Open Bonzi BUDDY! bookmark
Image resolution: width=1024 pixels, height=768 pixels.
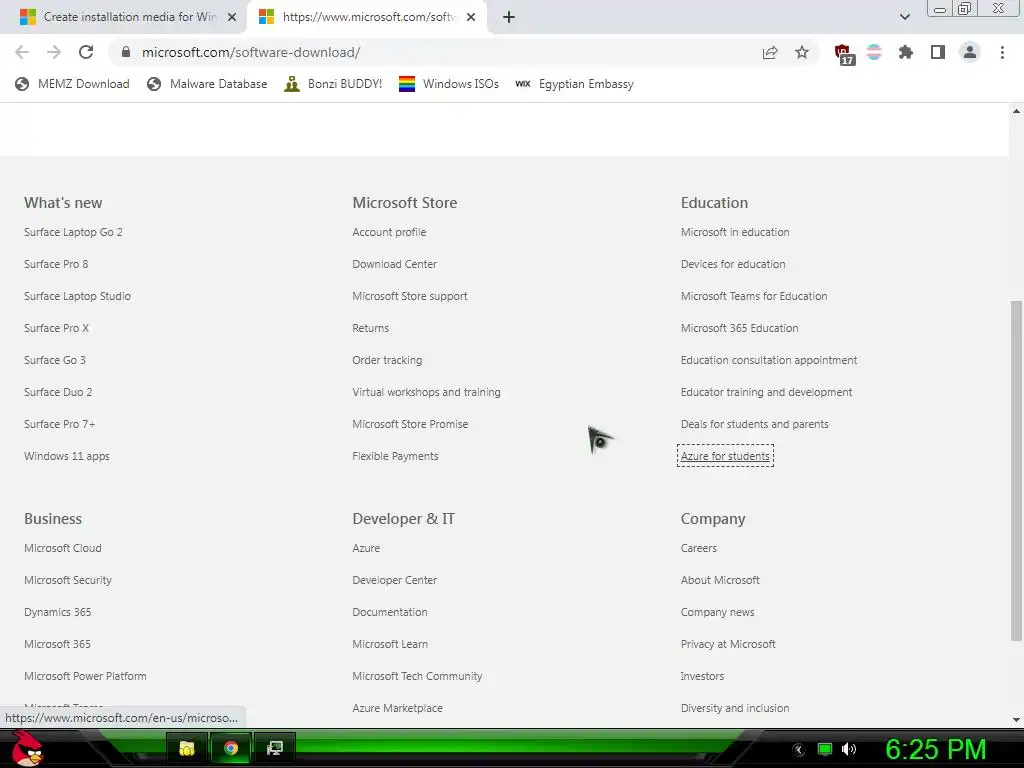coord(333,84)
